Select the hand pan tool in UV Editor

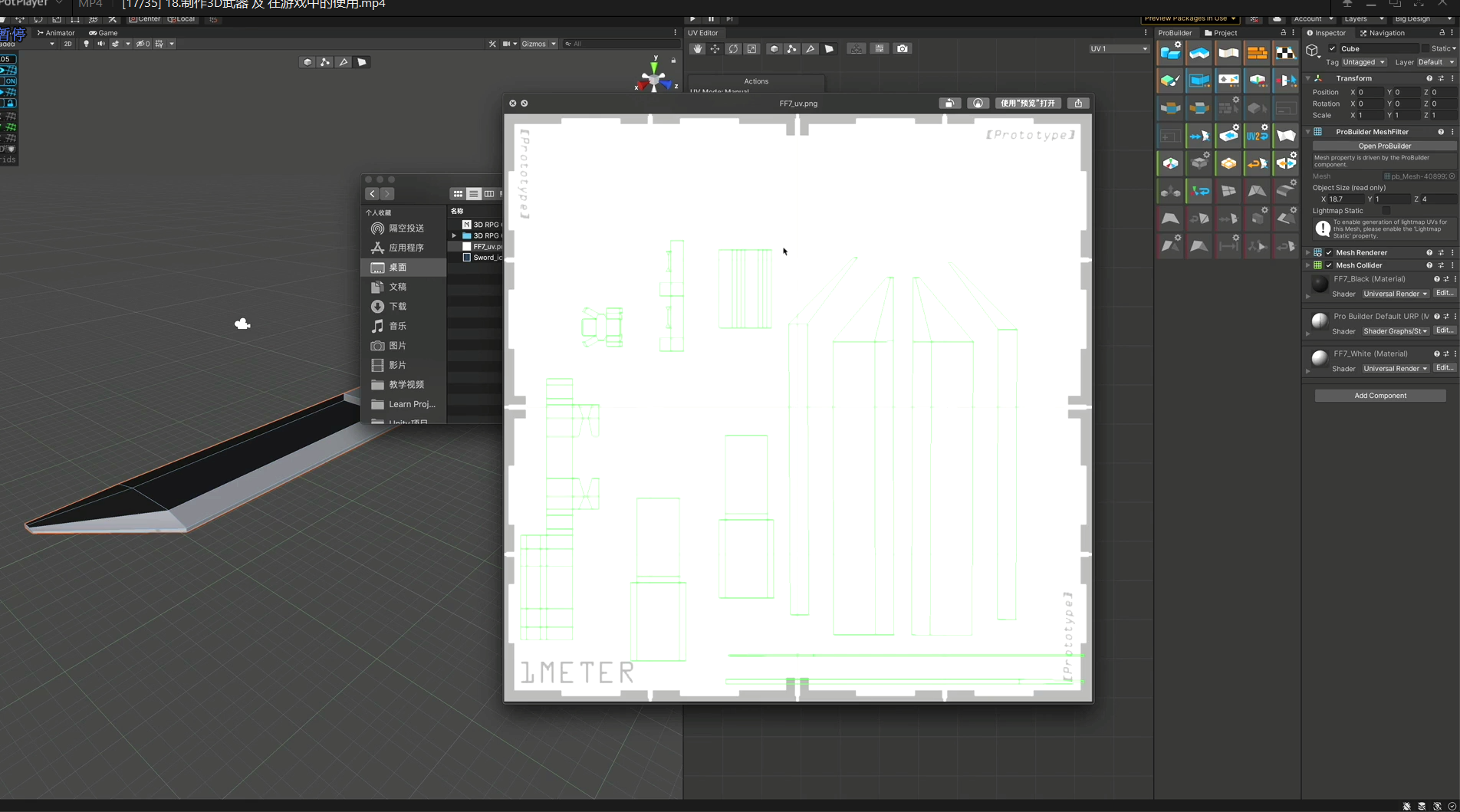[697, 48]
